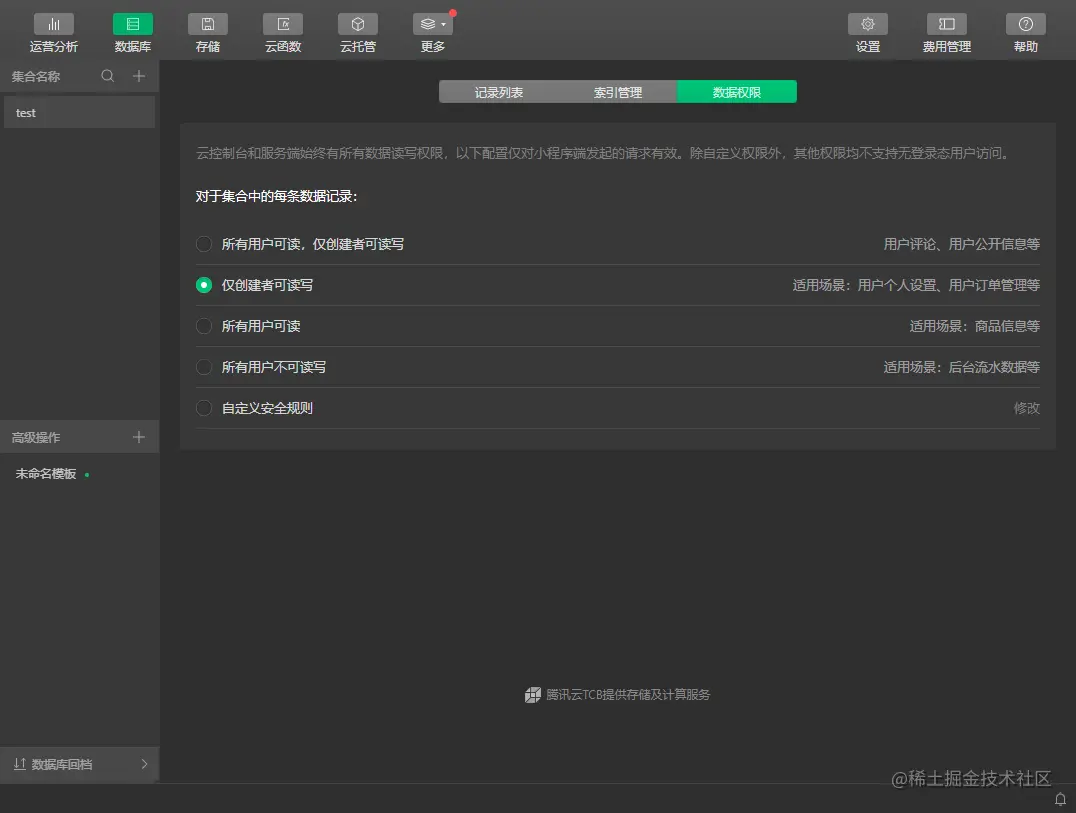Click the notification bell icon
The image size is (1076, 813).
[x=1060, y=799]
